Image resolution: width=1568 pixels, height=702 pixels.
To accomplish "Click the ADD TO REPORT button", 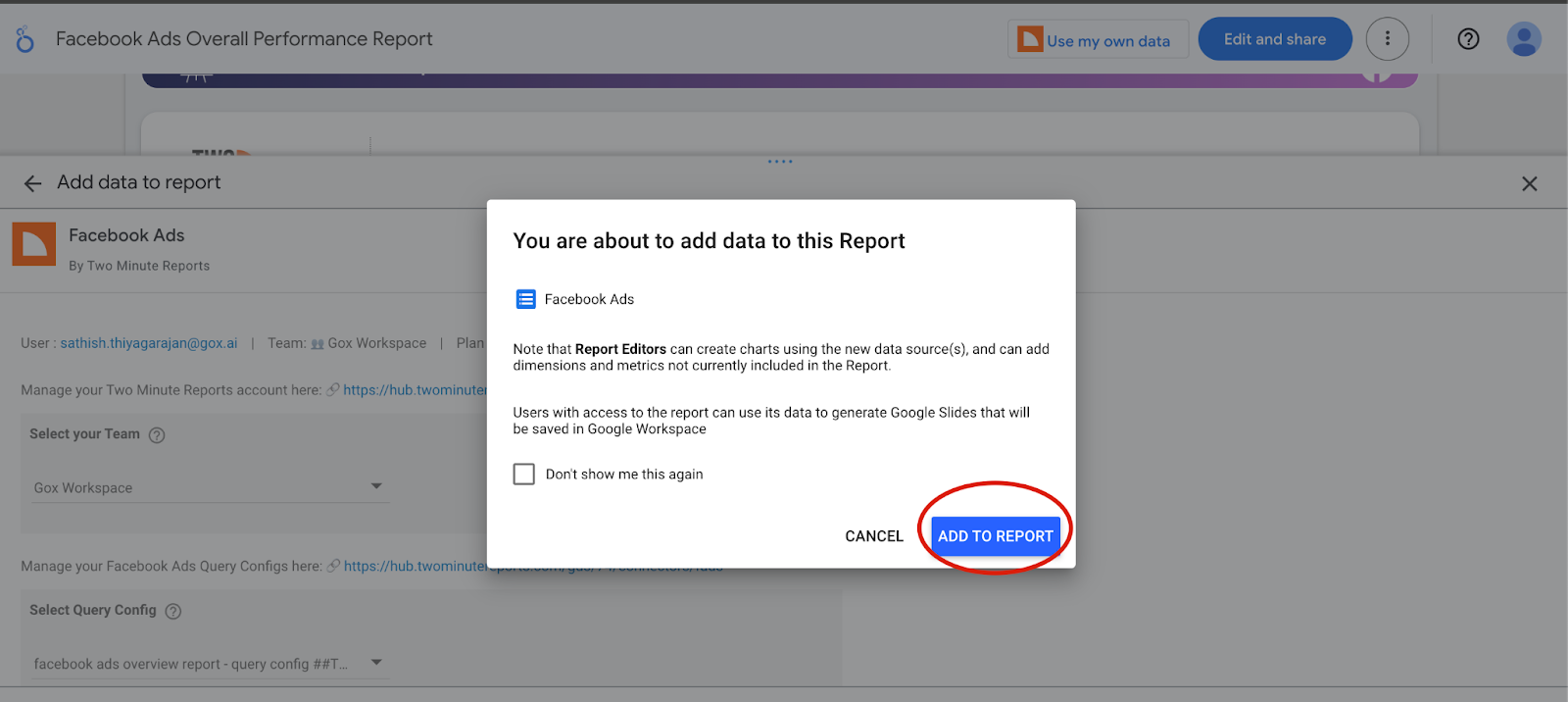I will (x=996, y=536).
